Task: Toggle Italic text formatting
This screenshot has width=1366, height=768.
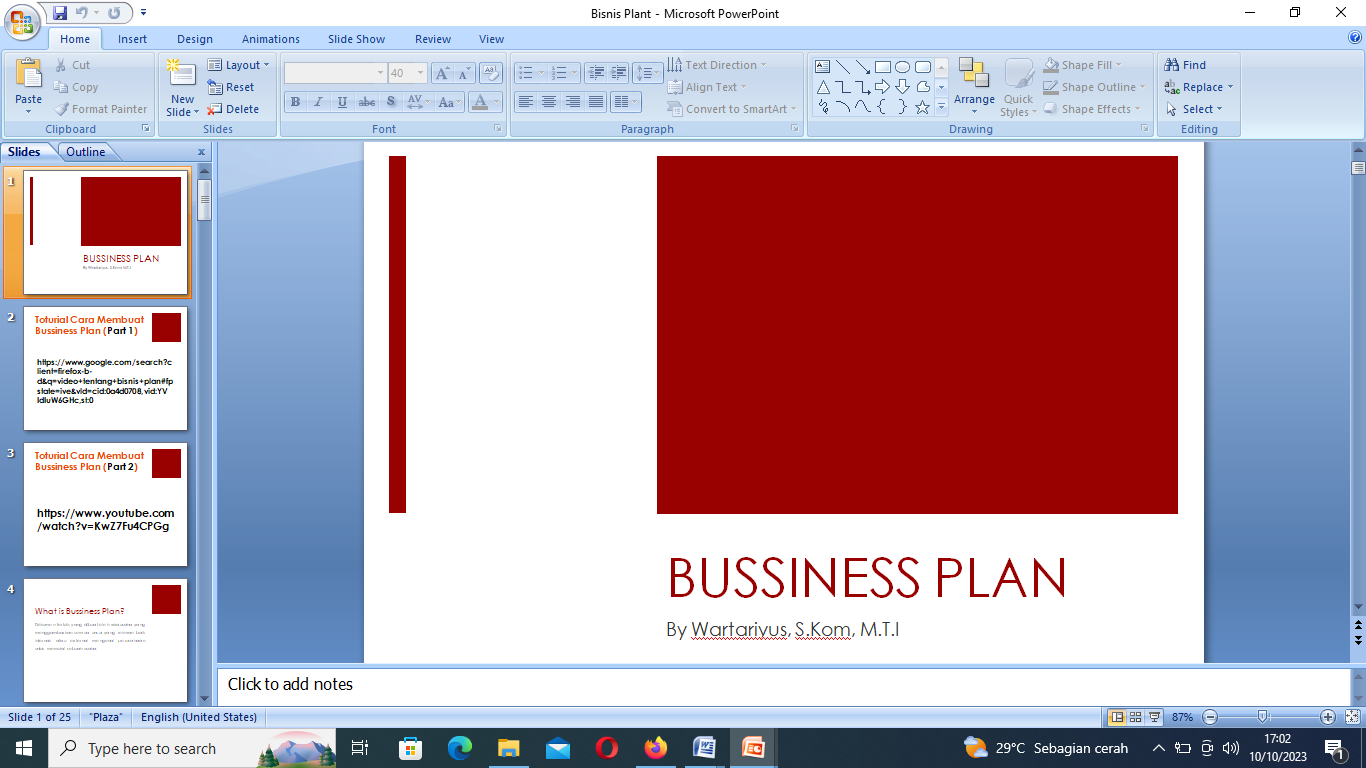Action: click(319, 102)
